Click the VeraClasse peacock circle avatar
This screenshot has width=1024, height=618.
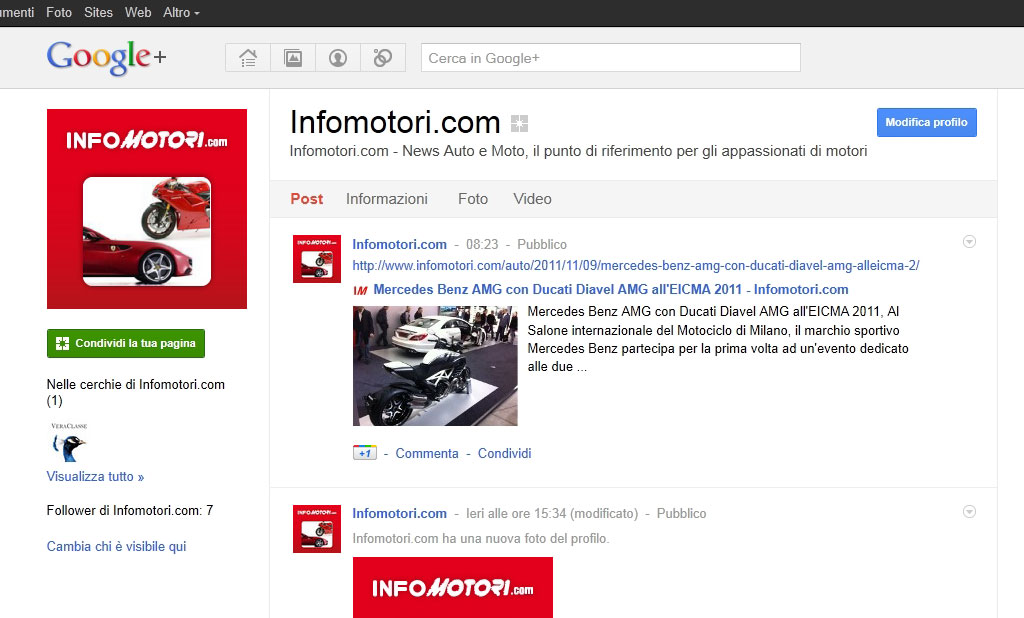click(69, 441)
